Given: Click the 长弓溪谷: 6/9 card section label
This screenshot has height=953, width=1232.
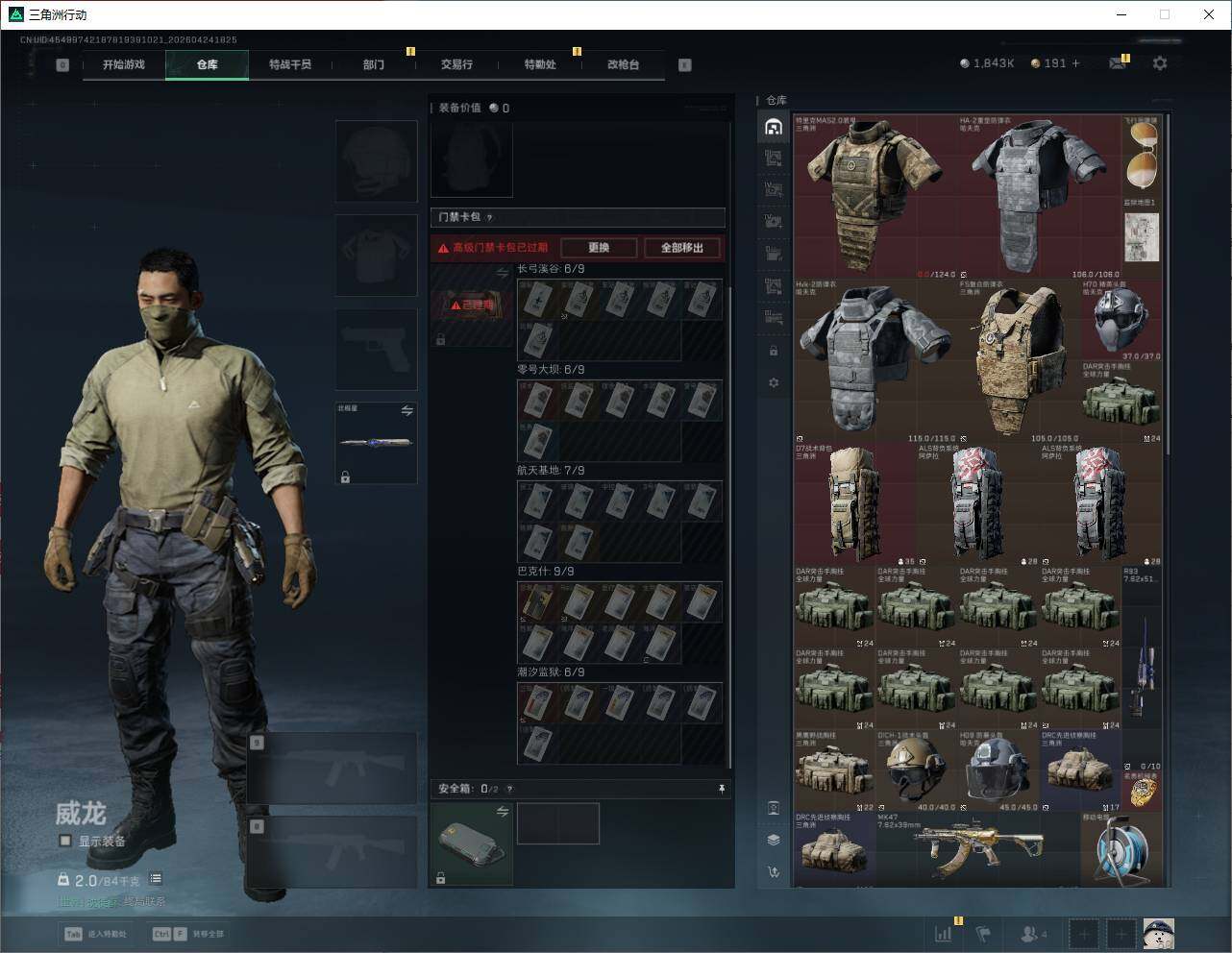Looking at the screenshot, I should tap(551, 270).
